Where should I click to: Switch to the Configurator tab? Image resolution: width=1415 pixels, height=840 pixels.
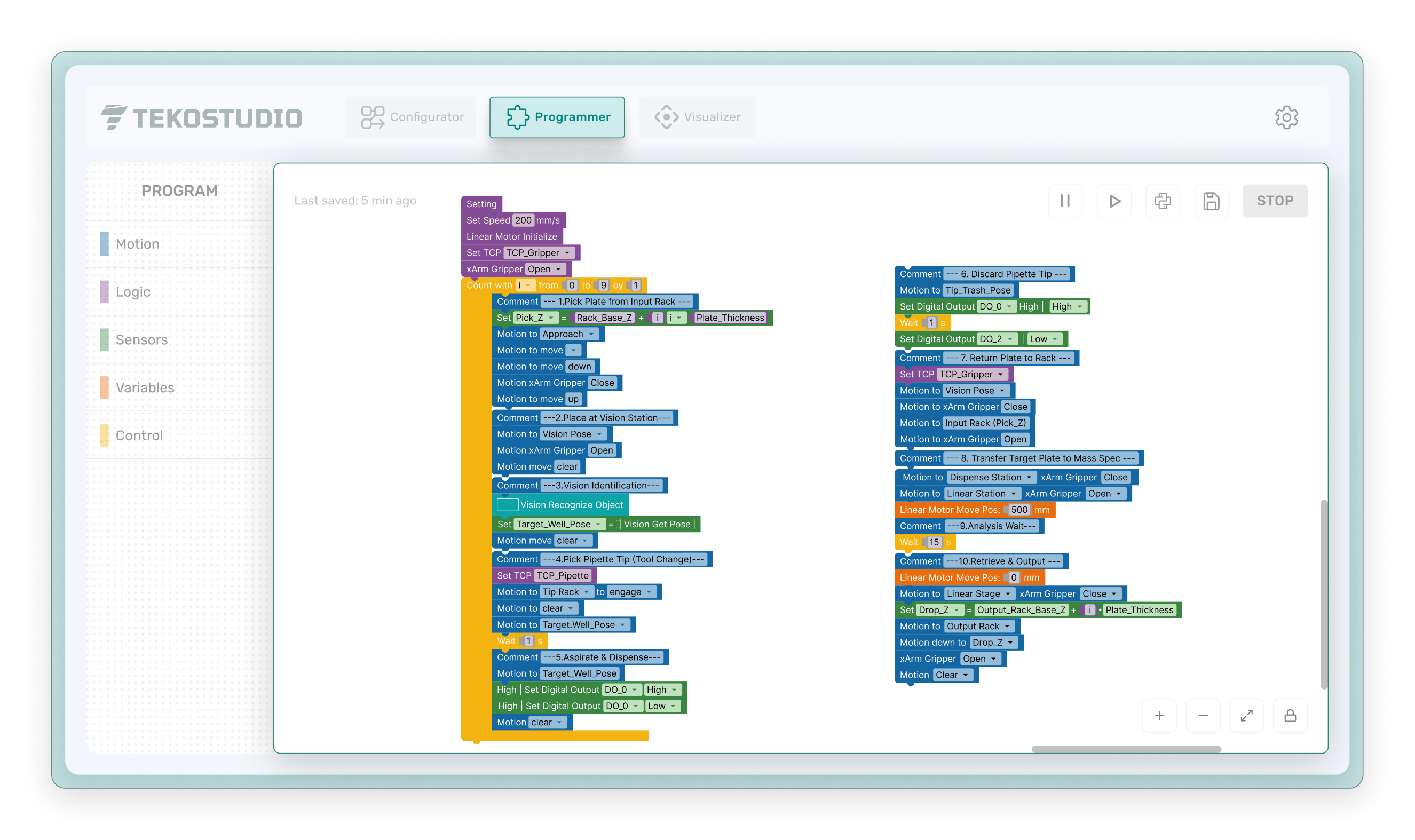click(x=412, y=117)
